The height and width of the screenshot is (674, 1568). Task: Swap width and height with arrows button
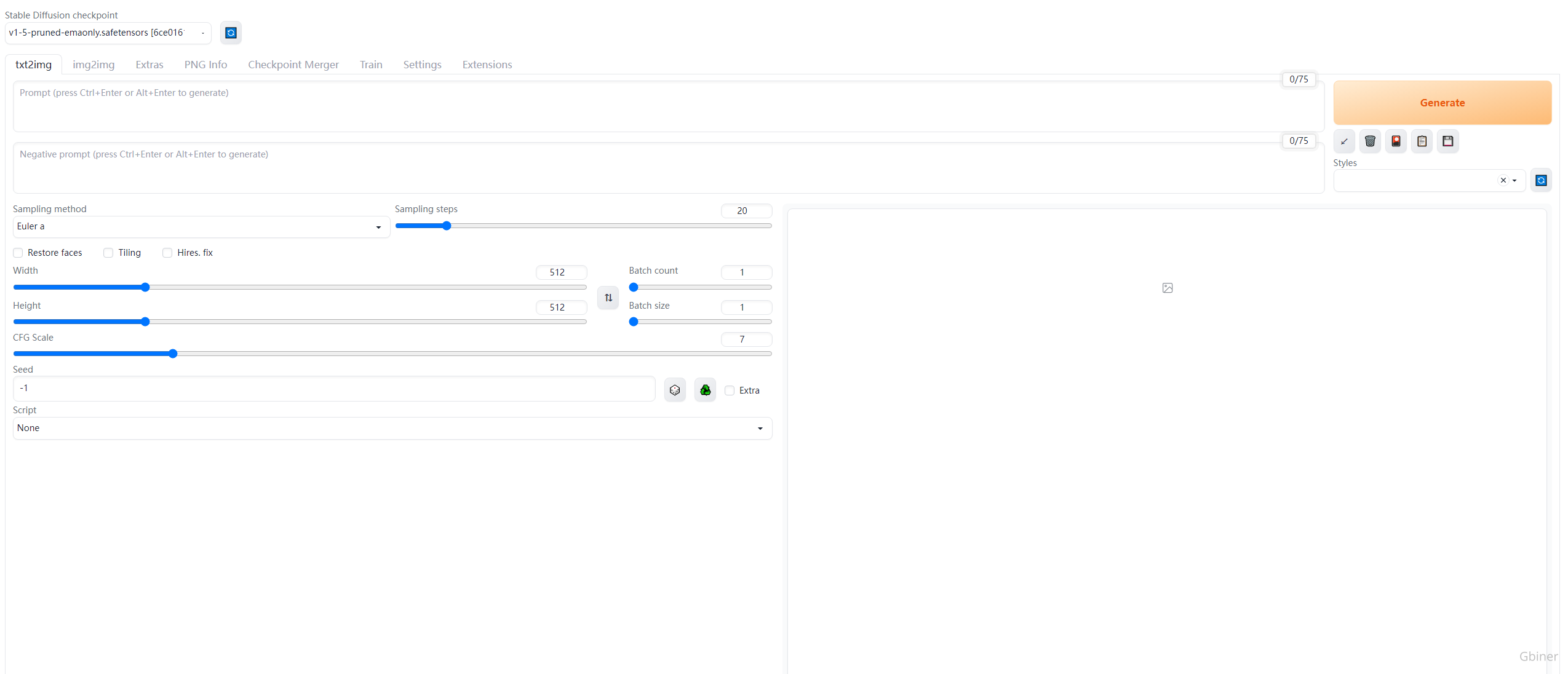[x=608, y=298]
